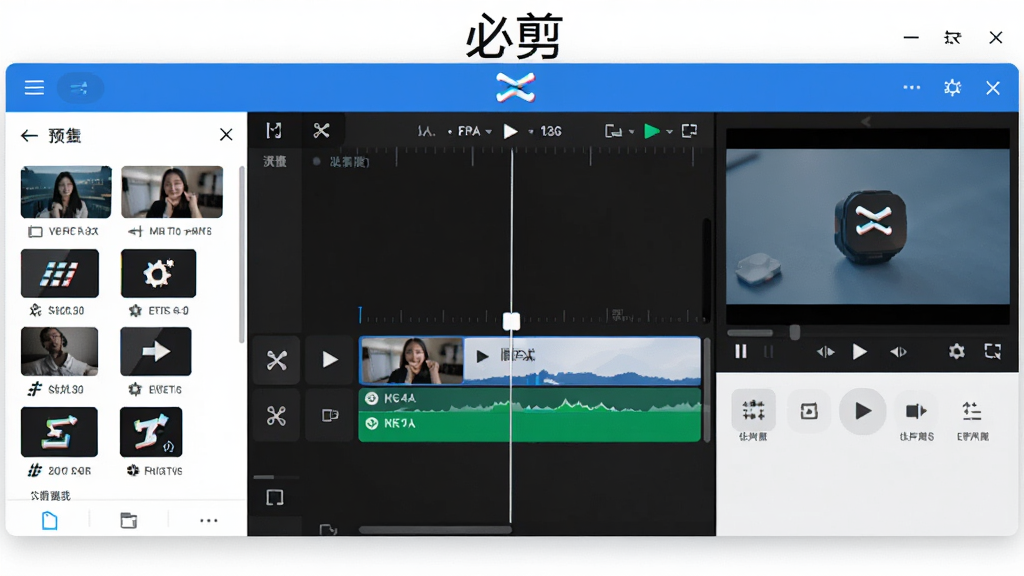Open the list sort settings button
1024x576 pixels.
[971, 411]
